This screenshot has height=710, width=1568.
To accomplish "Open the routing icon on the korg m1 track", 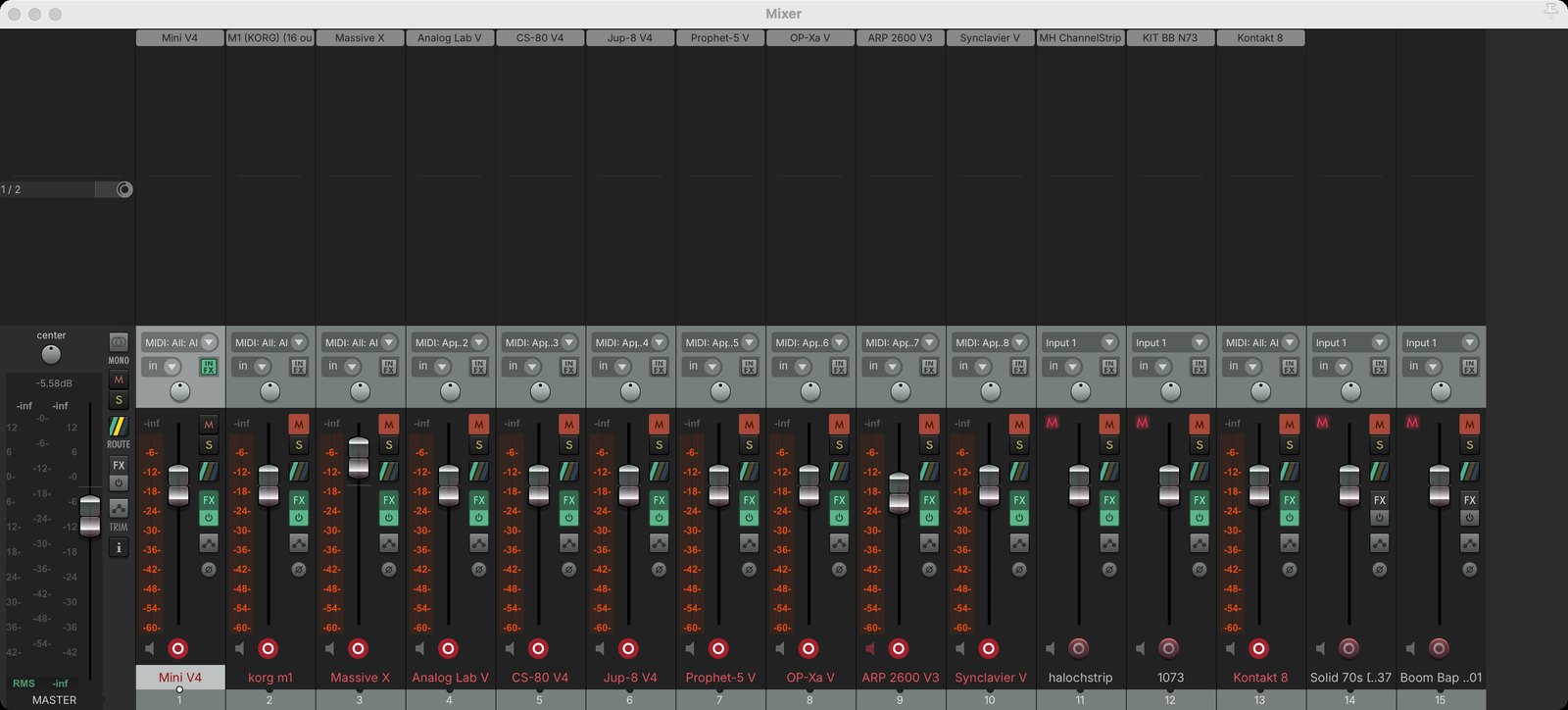I will [299, 472].
